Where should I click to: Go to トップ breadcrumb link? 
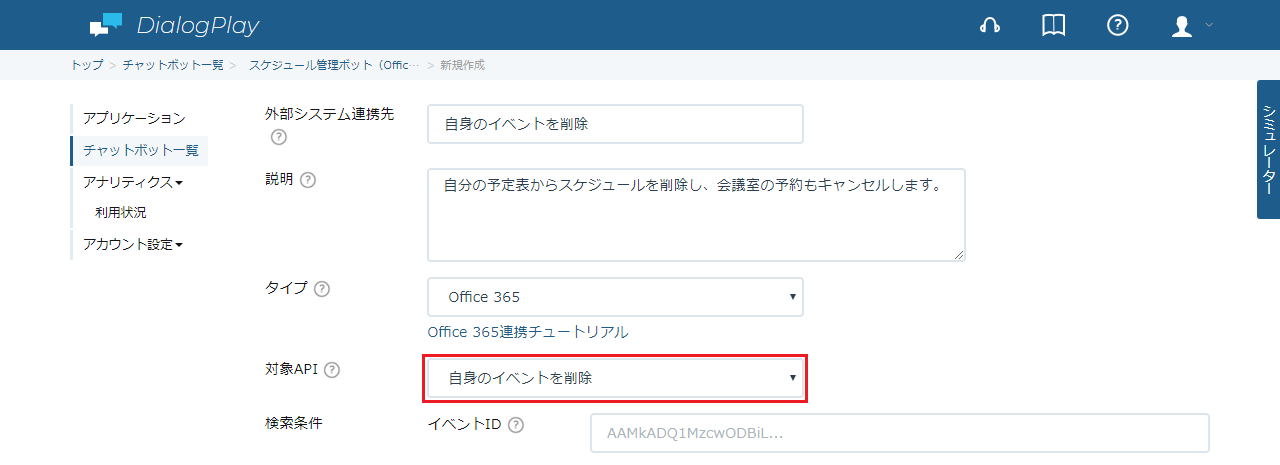[86, 65]
